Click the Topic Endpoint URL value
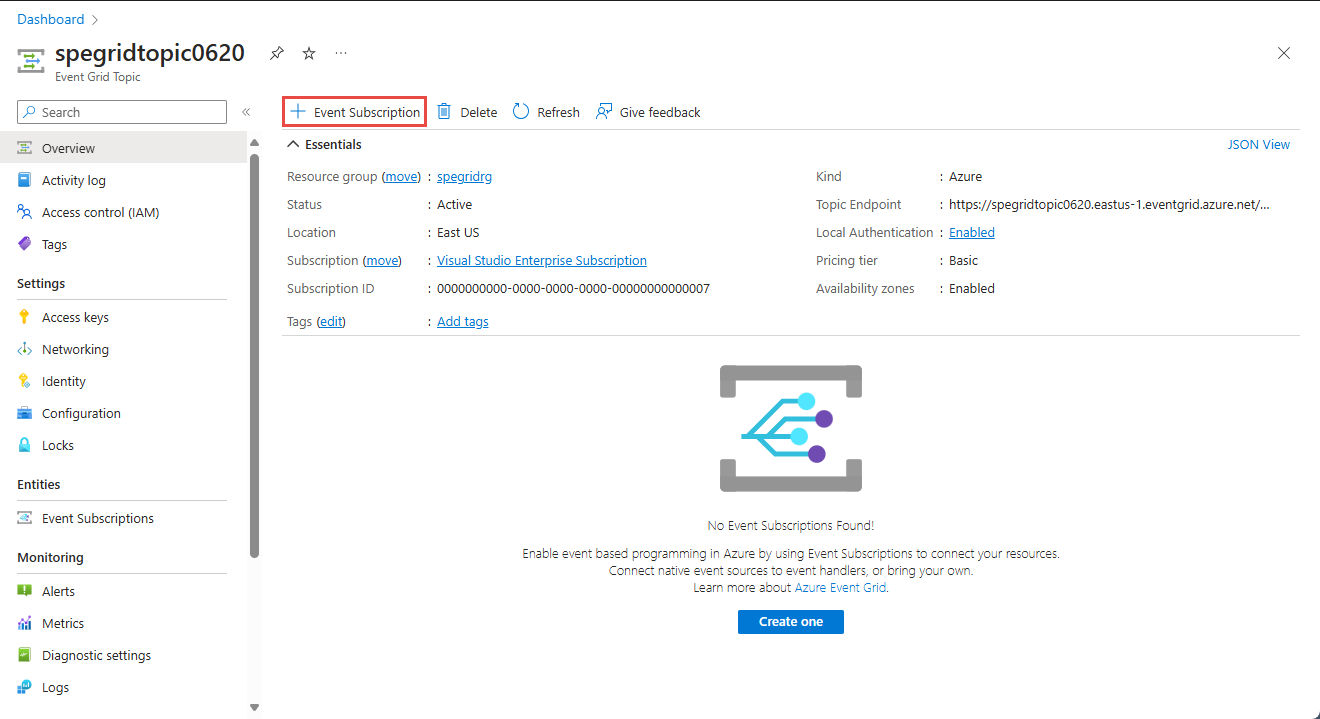 [x=1110, y=204]
